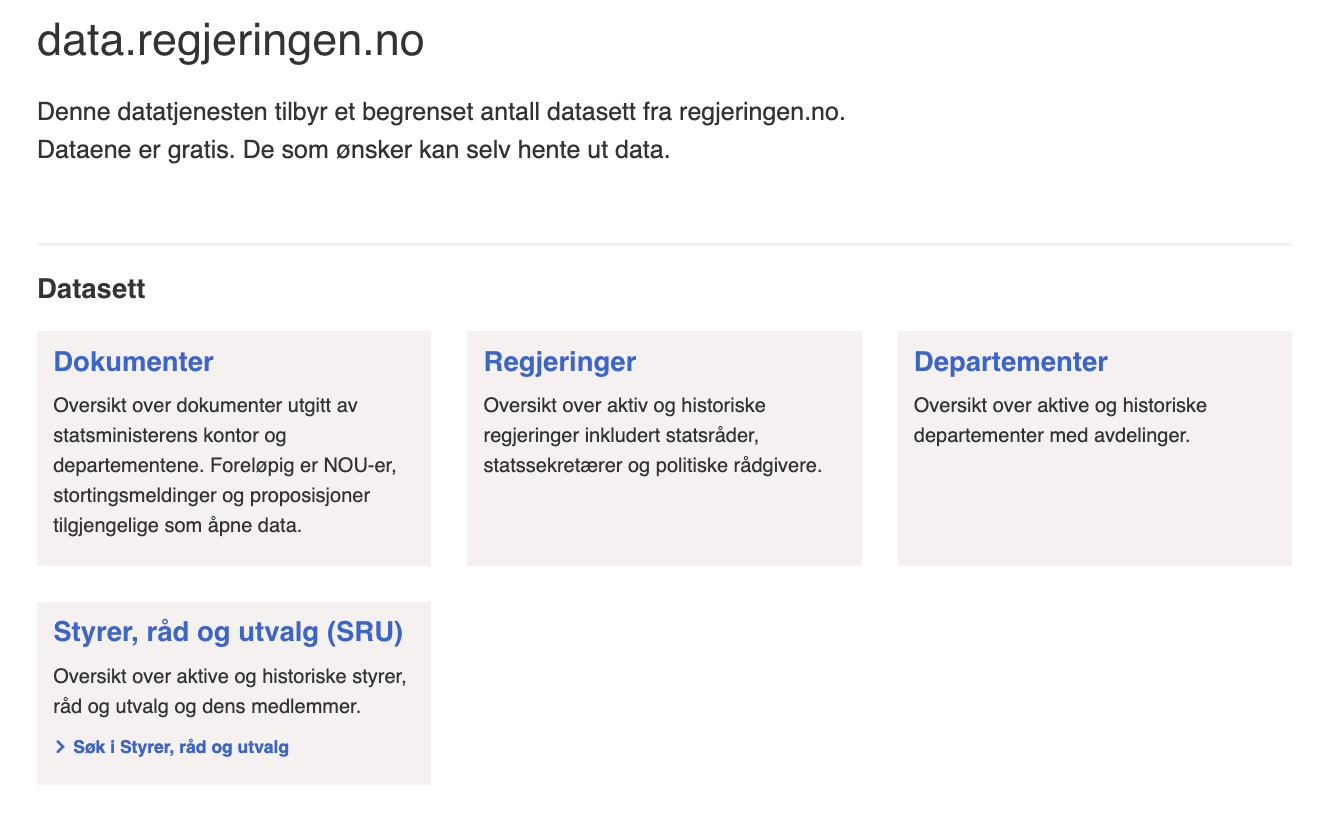Image resolution: width=1328 pixels, height=818 pixels.
Task: Go to the Departementer dataset
Action: click(x=1010, y=361)
